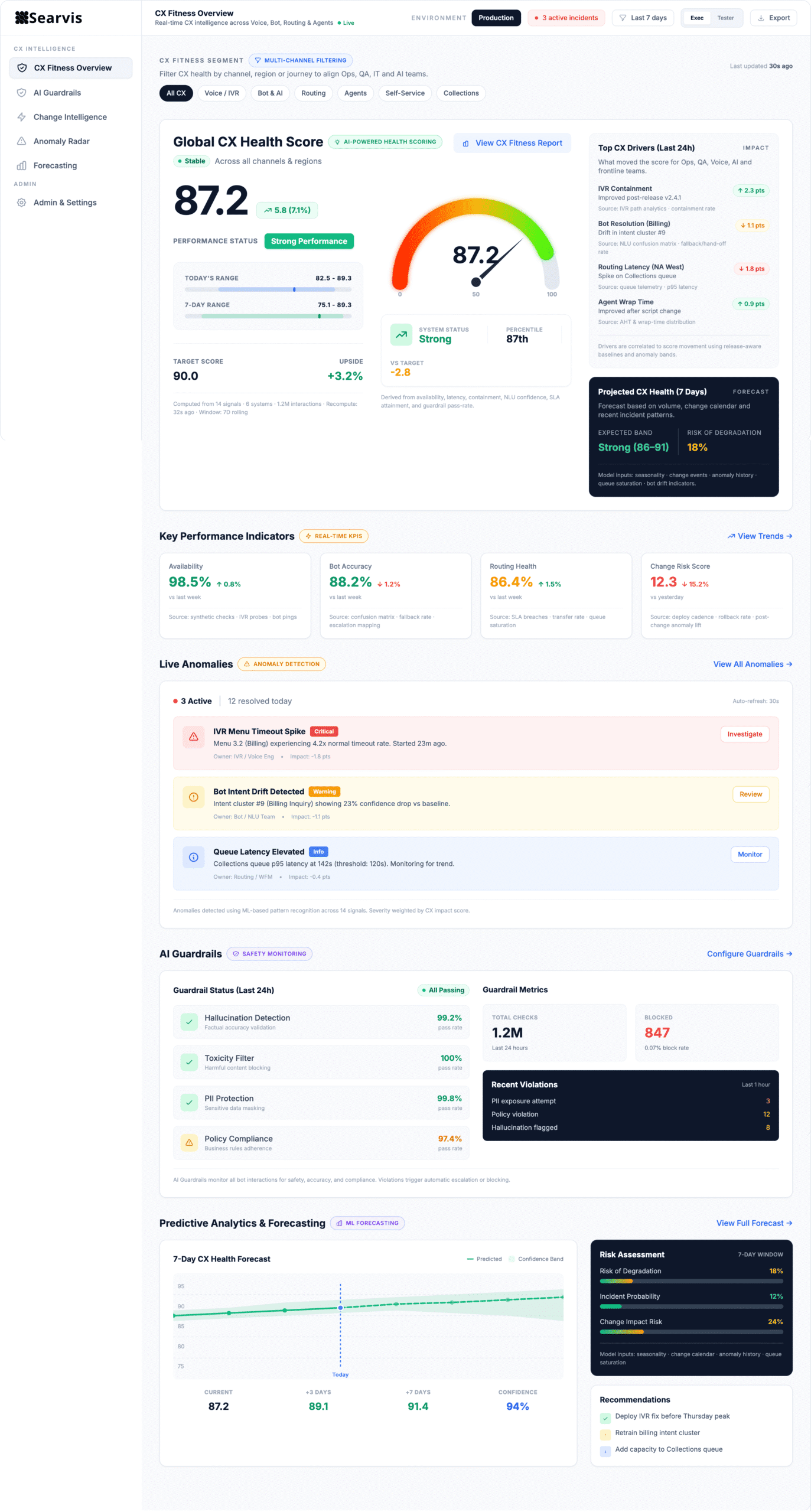The height and width of the screenshot is (1512, 811).
Task: Open Anomaly Radar in the sidebar
Action: 71,141
